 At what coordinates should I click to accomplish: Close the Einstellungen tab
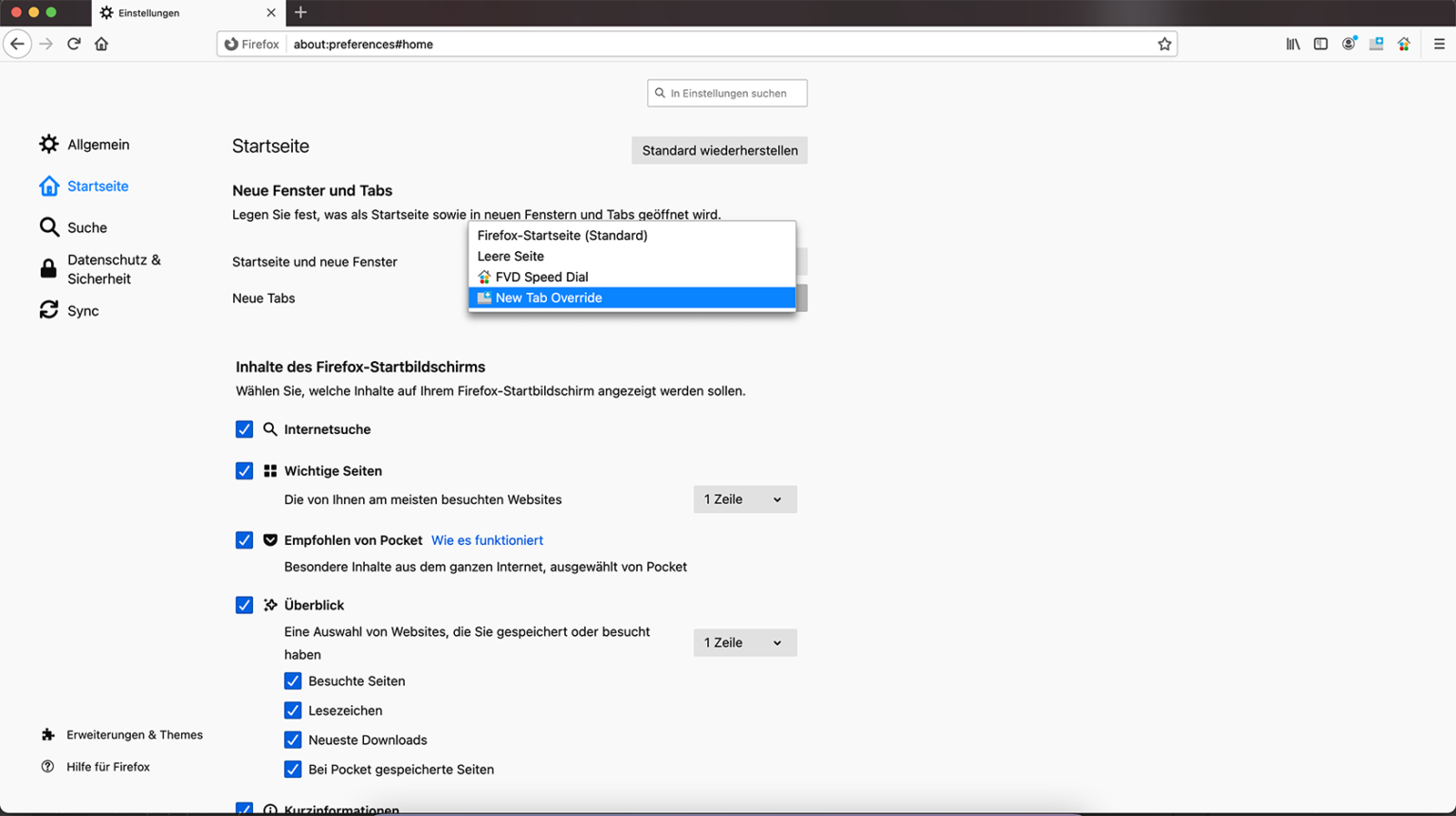271,12
